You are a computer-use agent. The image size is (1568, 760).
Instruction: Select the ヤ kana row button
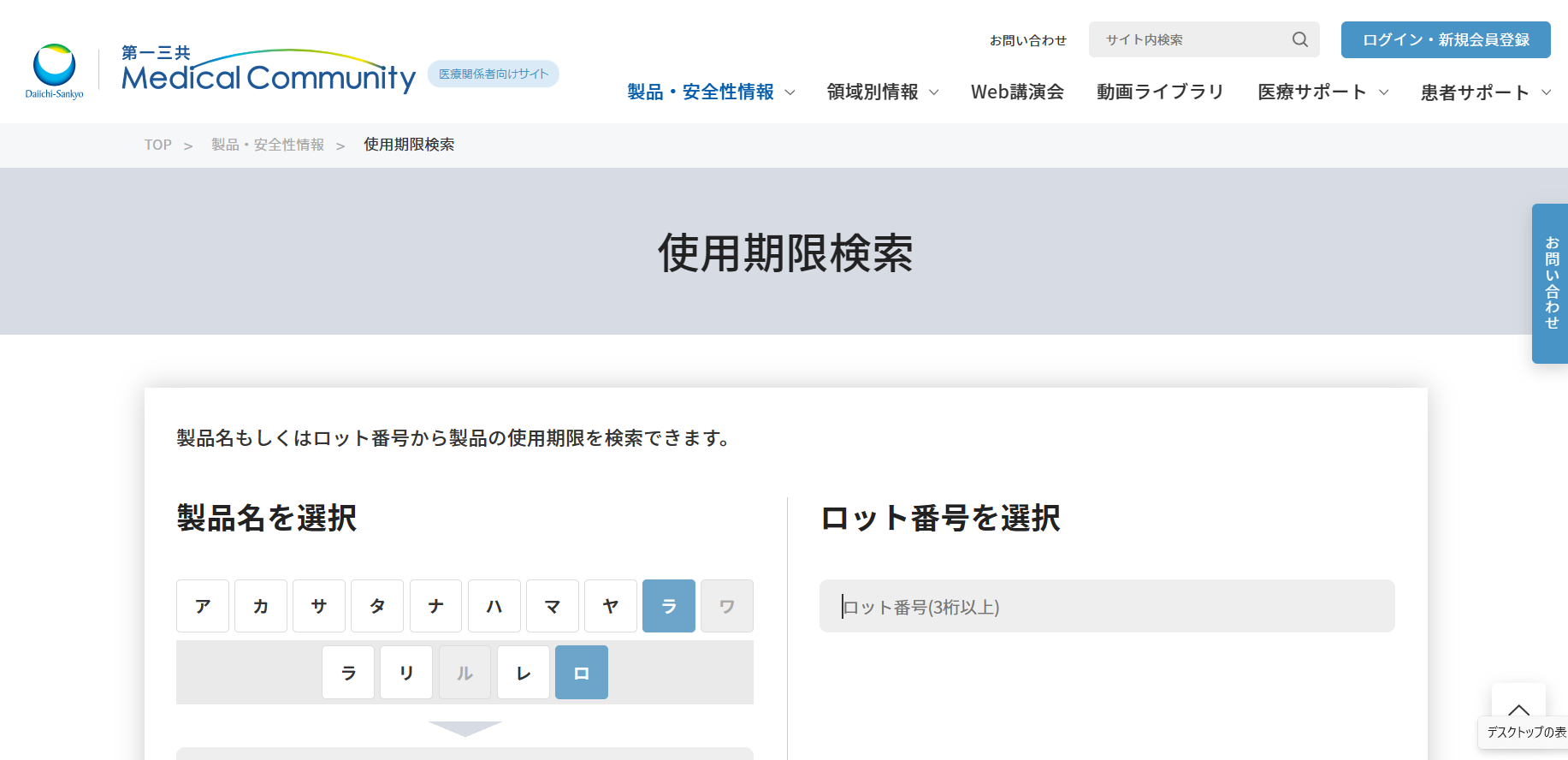(x=611, y=606)
